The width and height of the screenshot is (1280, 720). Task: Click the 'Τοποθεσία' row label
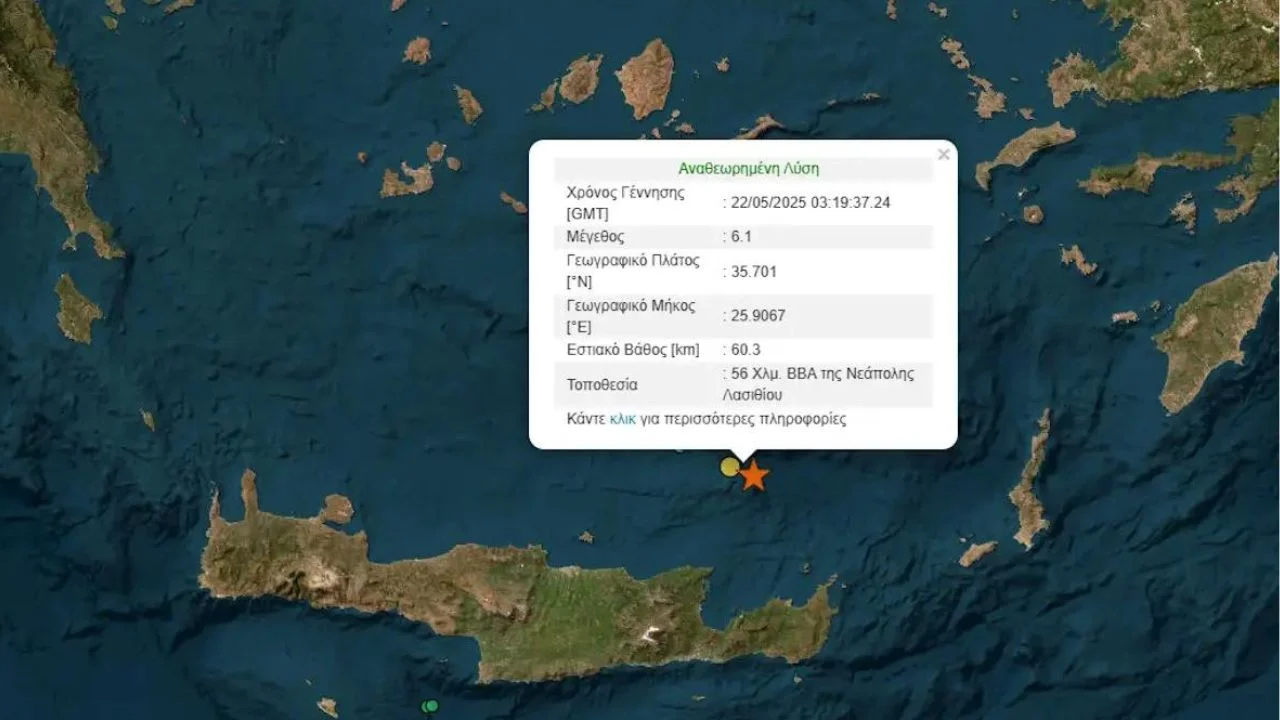coord(602,385)
